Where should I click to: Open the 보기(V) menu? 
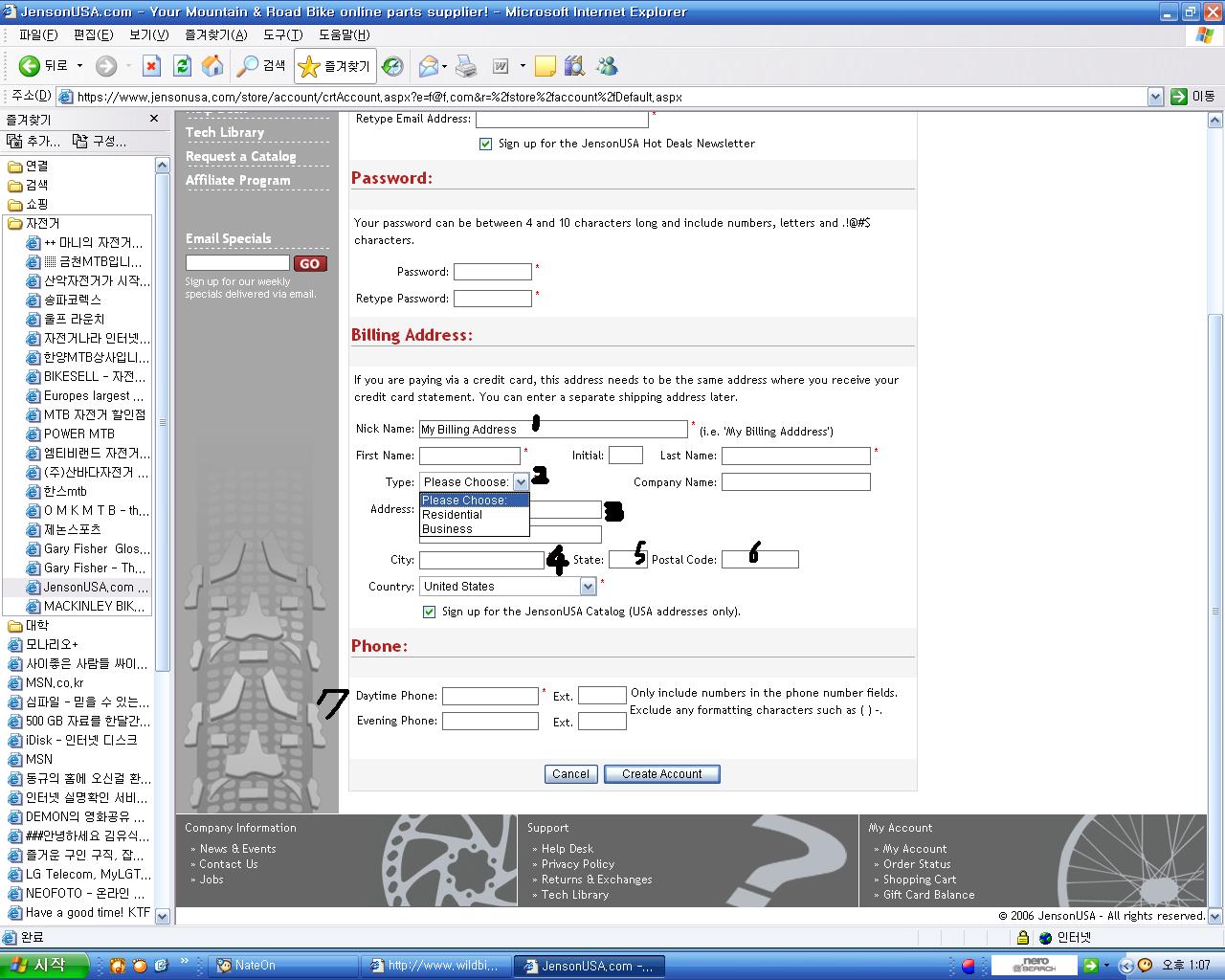148,34
